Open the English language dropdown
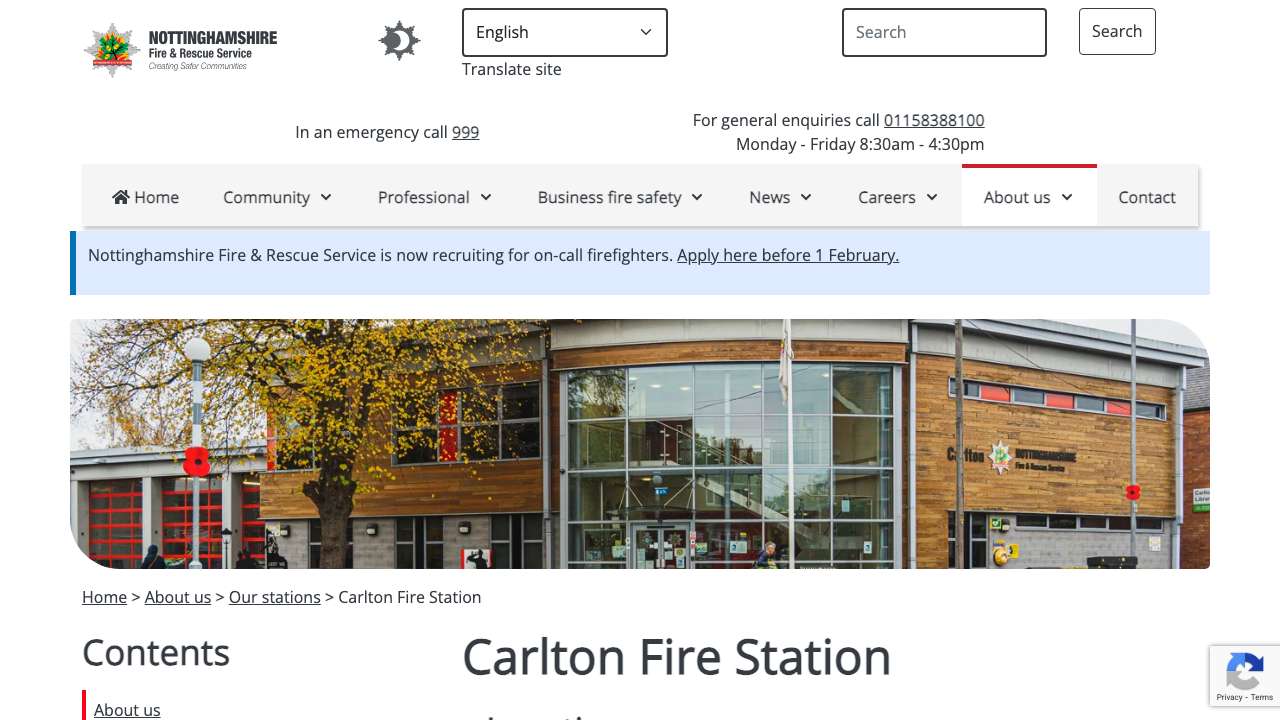The image size is (1280, 720). (x=565, y=32)
